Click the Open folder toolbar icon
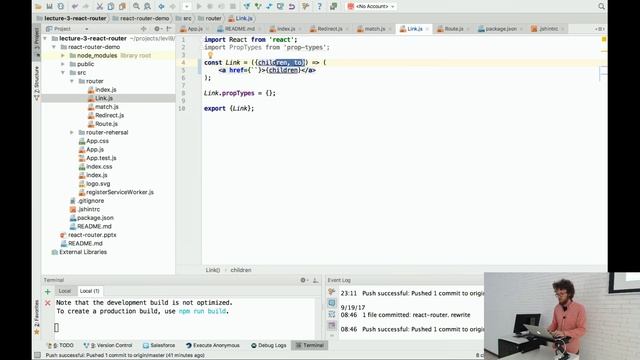640x360 pixels. click(38, 6)
